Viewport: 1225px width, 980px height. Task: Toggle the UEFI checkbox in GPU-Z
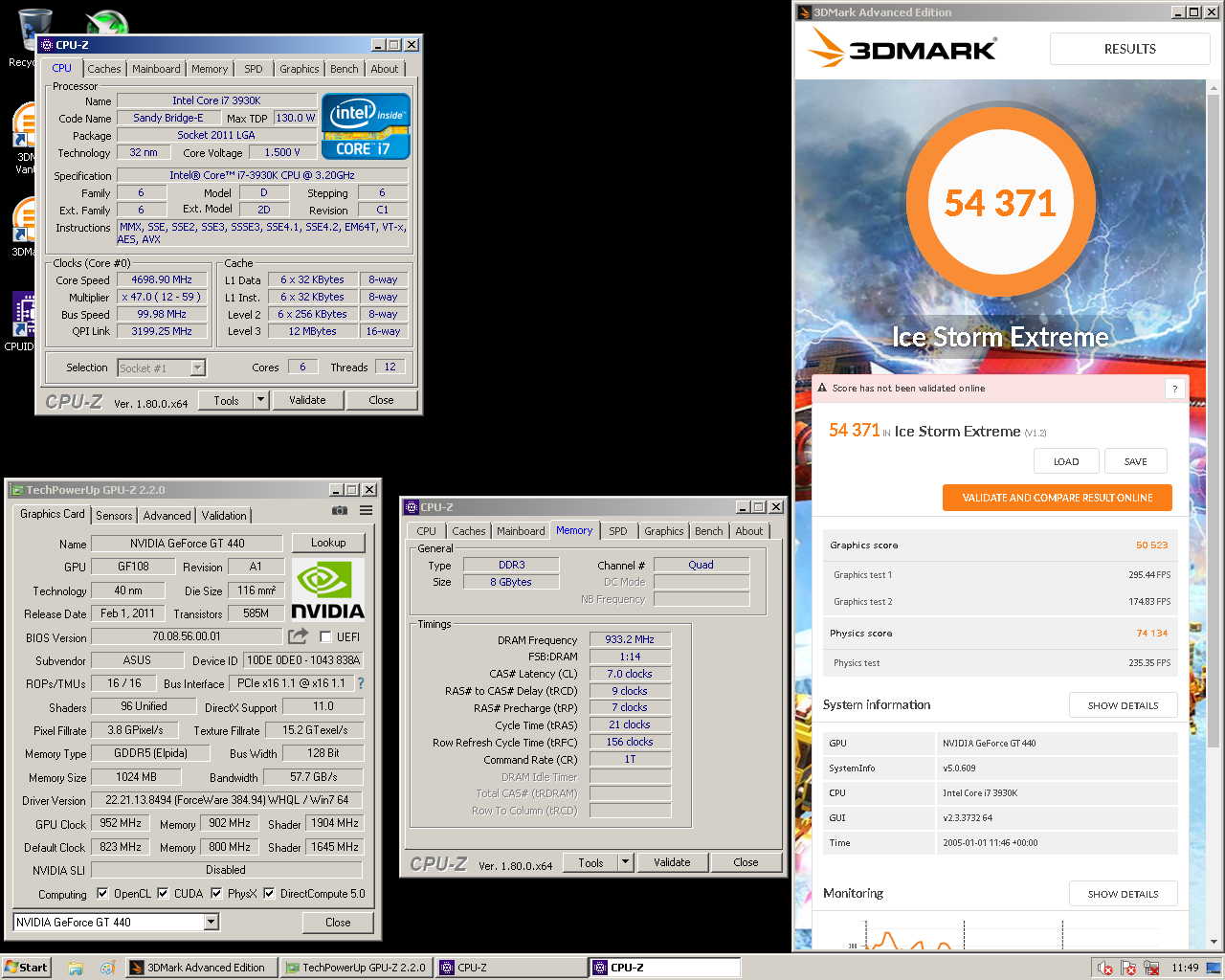point(325,636)
